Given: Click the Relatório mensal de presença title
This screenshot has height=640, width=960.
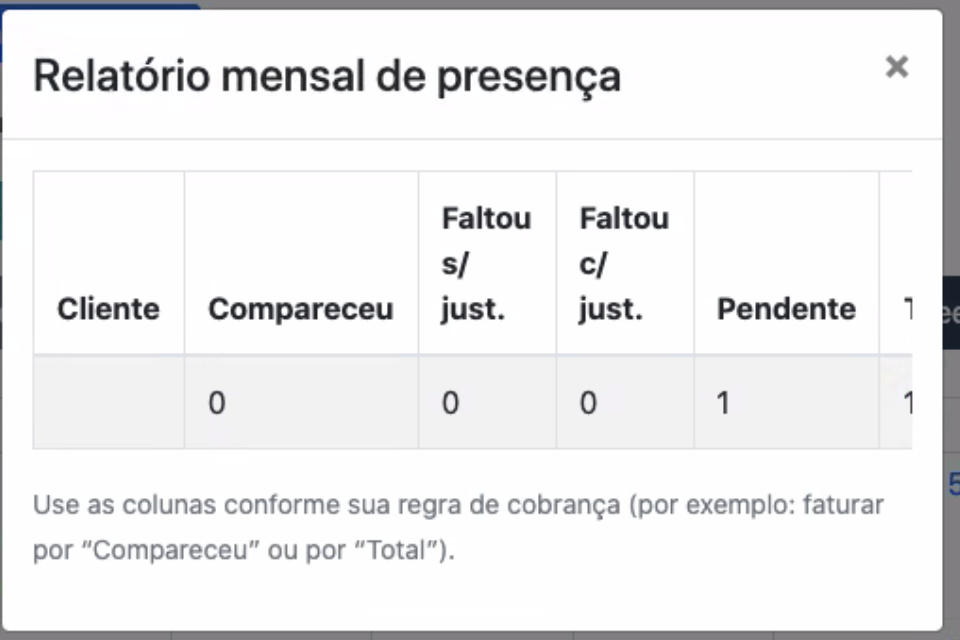Looking at the screenshot, I should (327, 76).
